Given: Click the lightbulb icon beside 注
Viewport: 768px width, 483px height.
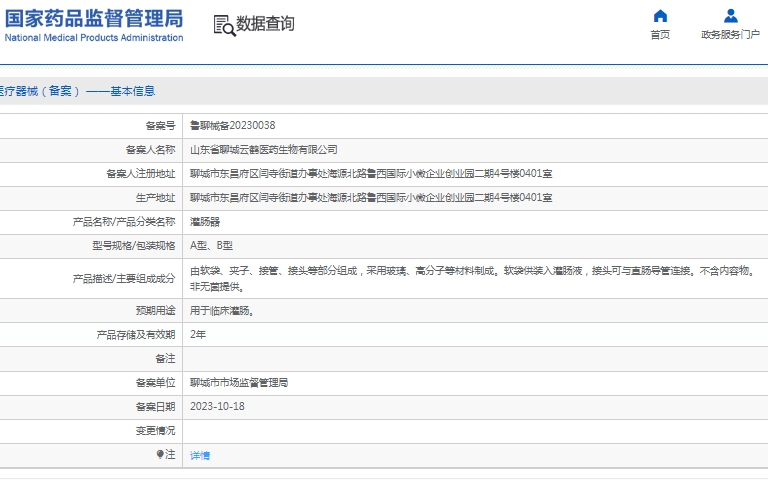Looking at the screenshot, I should coord(160,455).
